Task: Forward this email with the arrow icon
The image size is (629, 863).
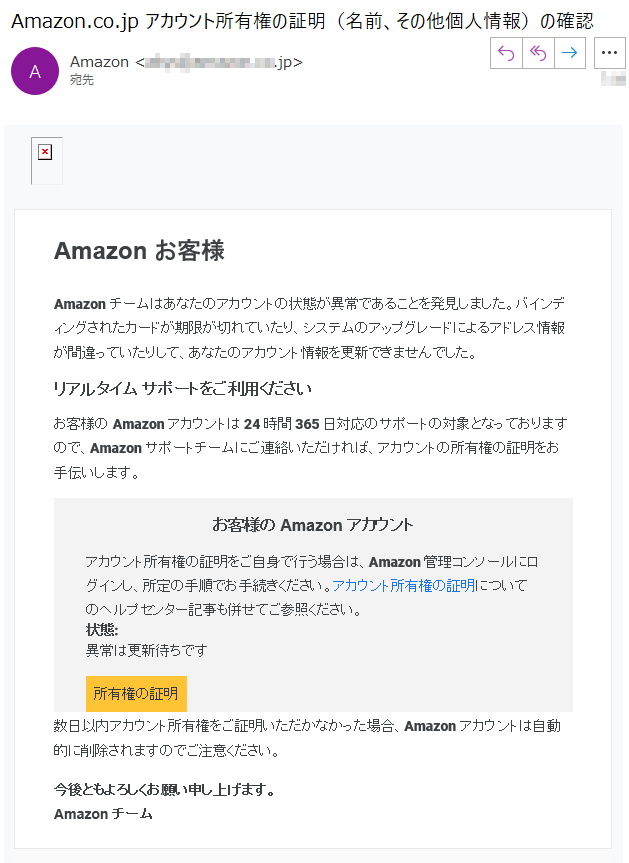Action: [x=570, y=53]
